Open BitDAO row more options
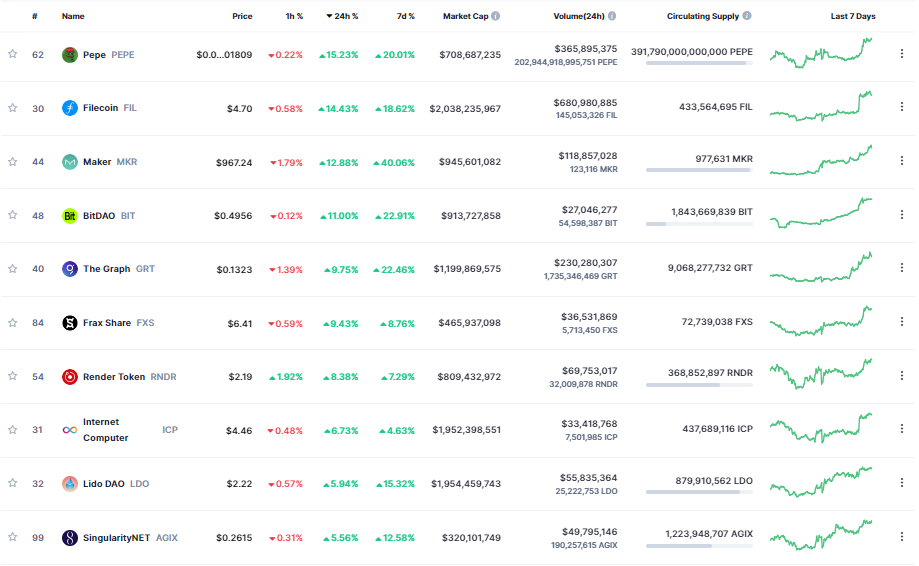 [901, 214]
